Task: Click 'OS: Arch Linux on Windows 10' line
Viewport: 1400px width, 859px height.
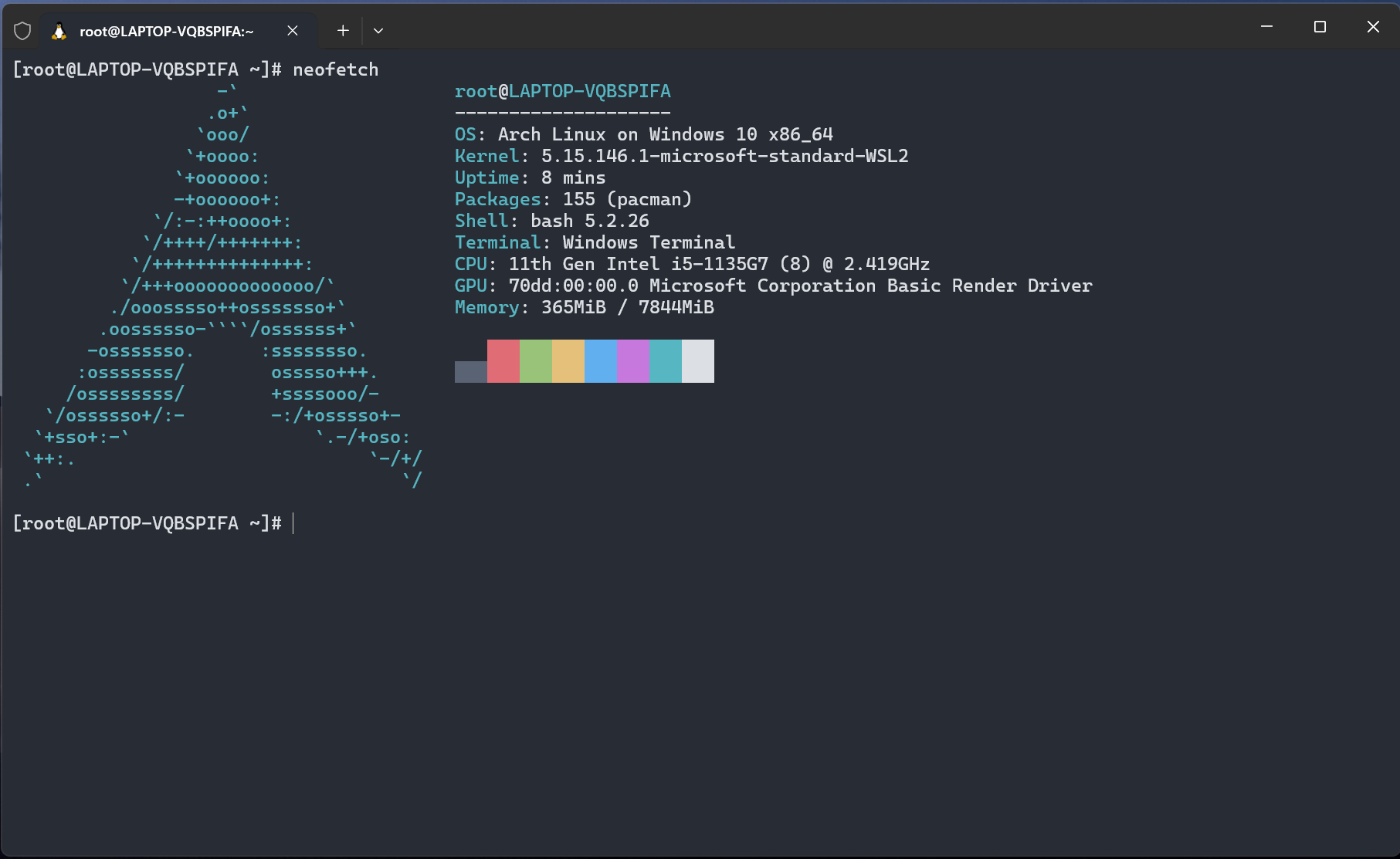Action: pyautogui.click(x=644, y=134)
